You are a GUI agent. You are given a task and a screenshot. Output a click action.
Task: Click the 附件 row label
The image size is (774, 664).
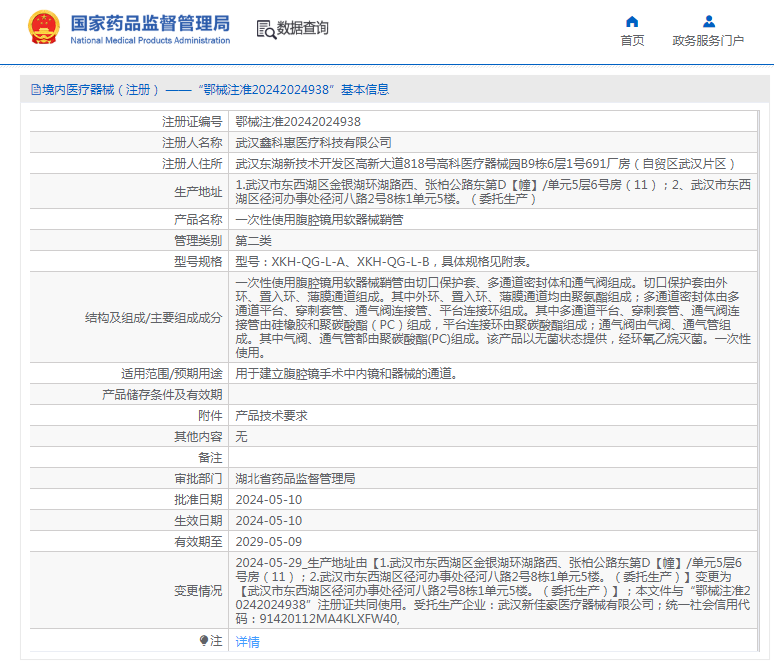pos(210,416)
